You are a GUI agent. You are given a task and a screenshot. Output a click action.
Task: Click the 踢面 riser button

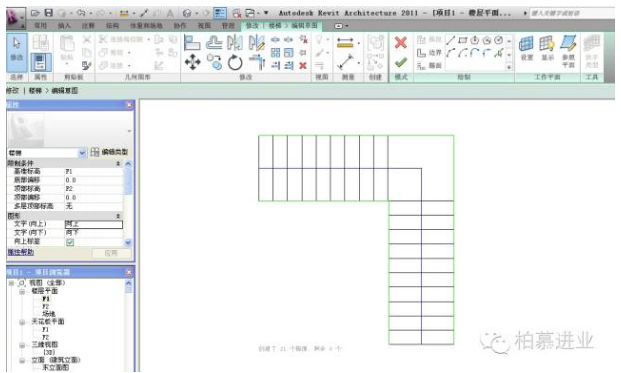coord(429,65)
